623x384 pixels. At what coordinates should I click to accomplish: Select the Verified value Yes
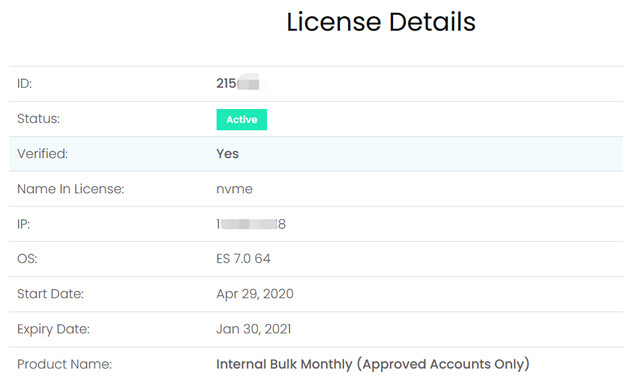click(227, 154)
